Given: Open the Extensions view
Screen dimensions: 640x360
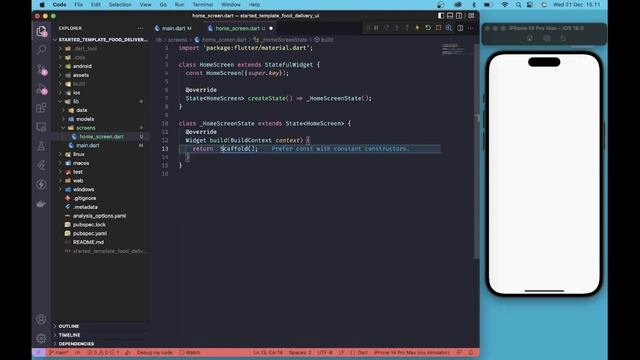Looking at the screenshot, I should click(x=41, y=108).
